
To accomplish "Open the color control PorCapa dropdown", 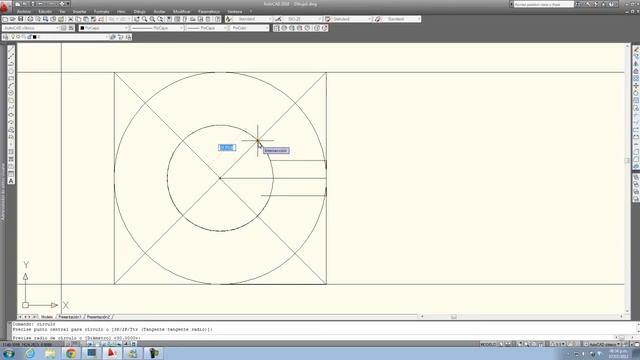I will pos(104,28).
